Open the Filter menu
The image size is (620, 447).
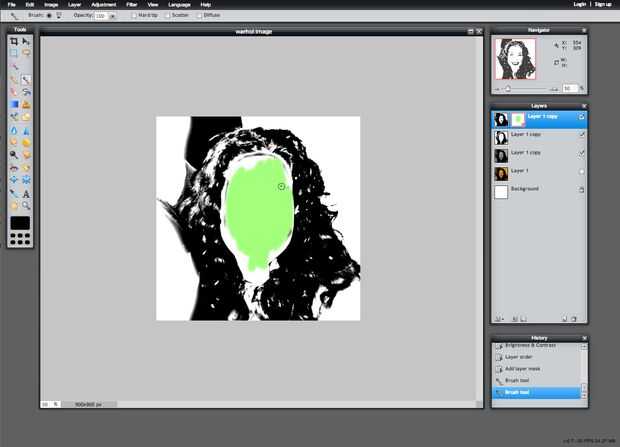tap(132, 5)
